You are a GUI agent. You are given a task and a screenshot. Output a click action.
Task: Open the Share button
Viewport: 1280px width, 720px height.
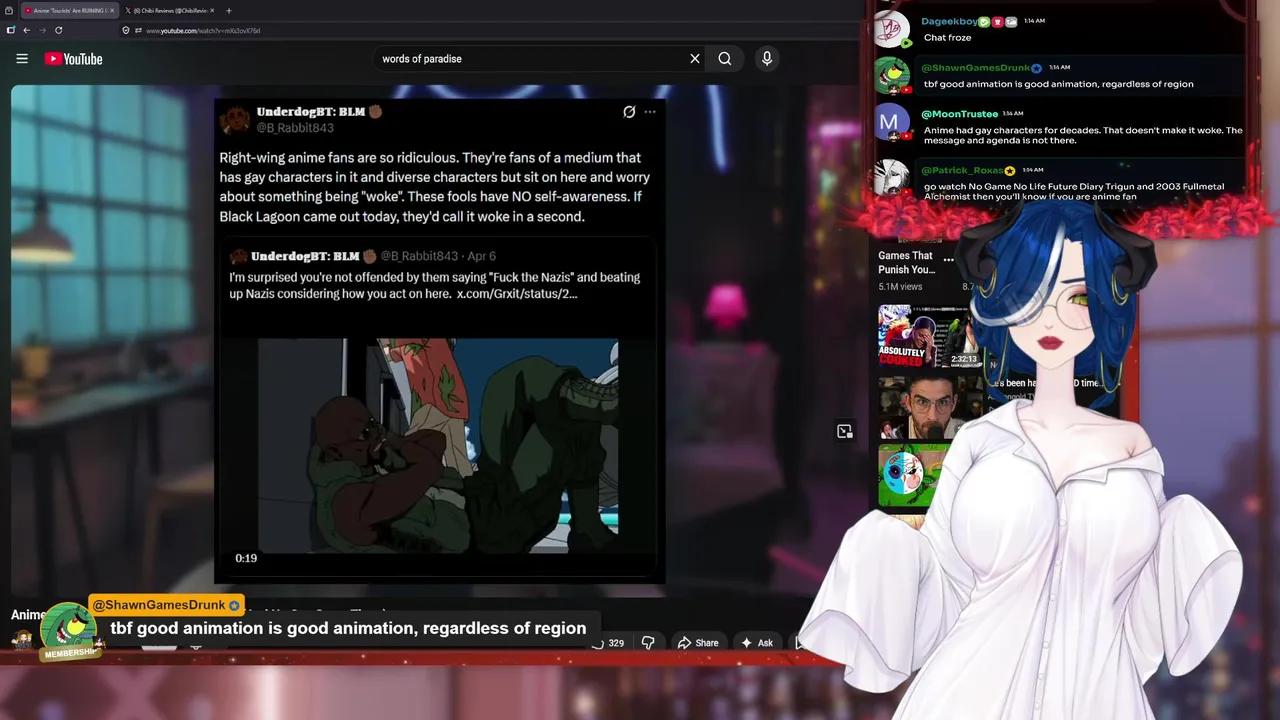point(698,643)
